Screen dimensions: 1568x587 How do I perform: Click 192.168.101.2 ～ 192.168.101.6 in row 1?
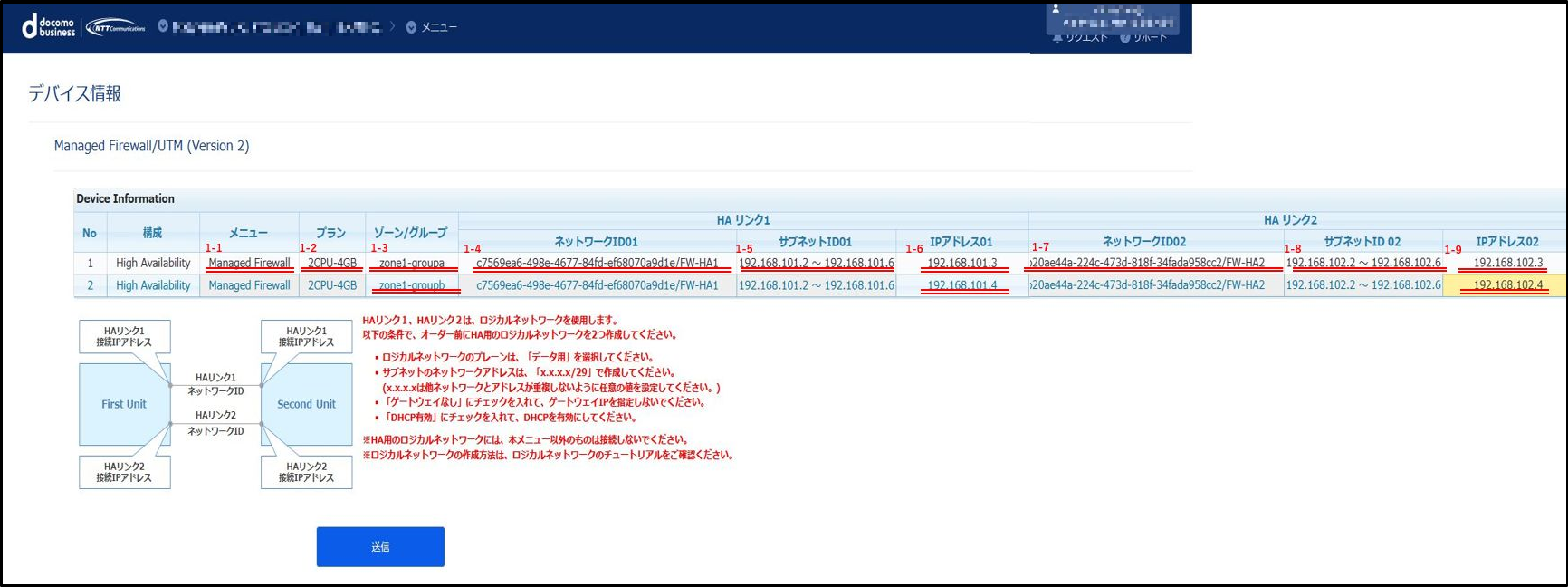[x=817, y=263]
